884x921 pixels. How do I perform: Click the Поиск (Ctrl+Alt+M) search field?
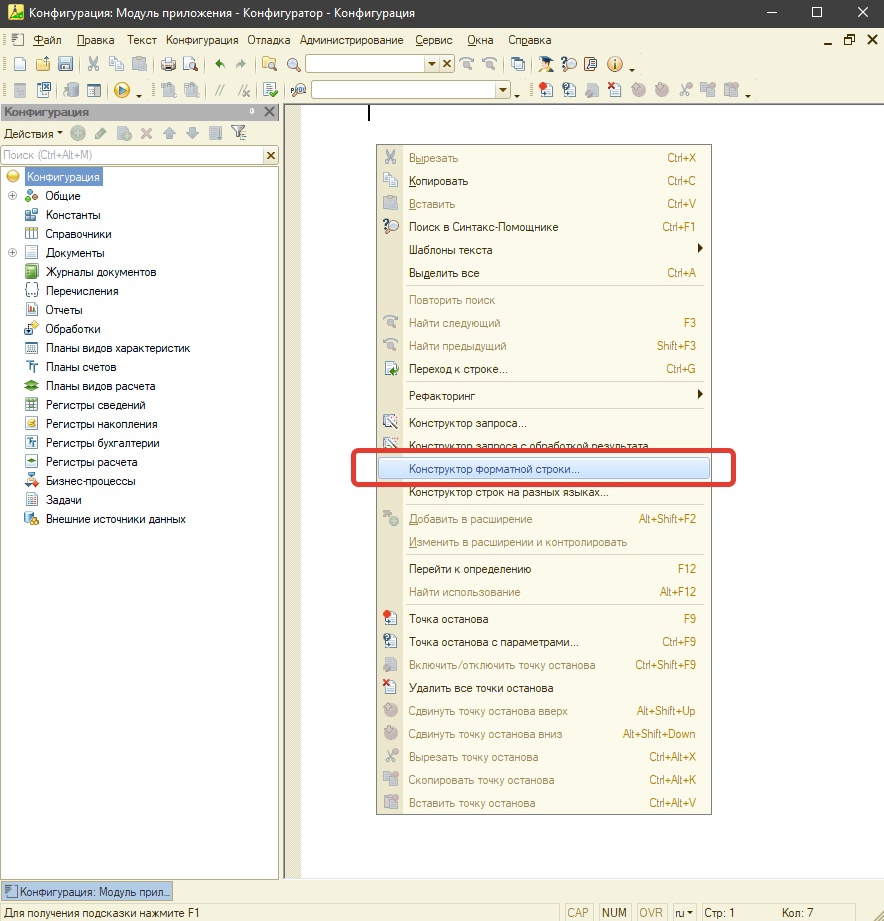point(132,155)
